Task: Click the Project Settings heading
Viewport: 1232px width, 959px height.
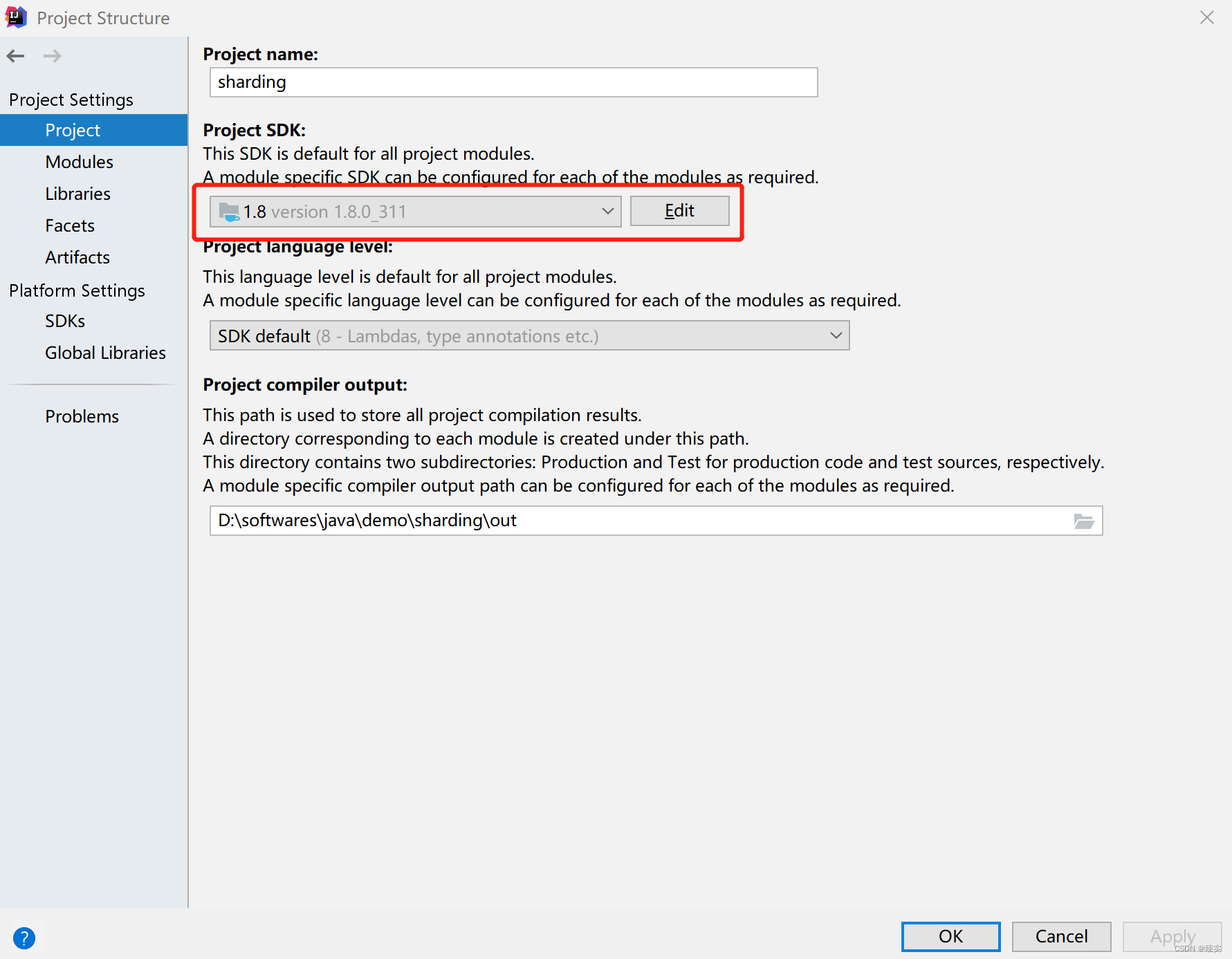Action: pos(71,100)
